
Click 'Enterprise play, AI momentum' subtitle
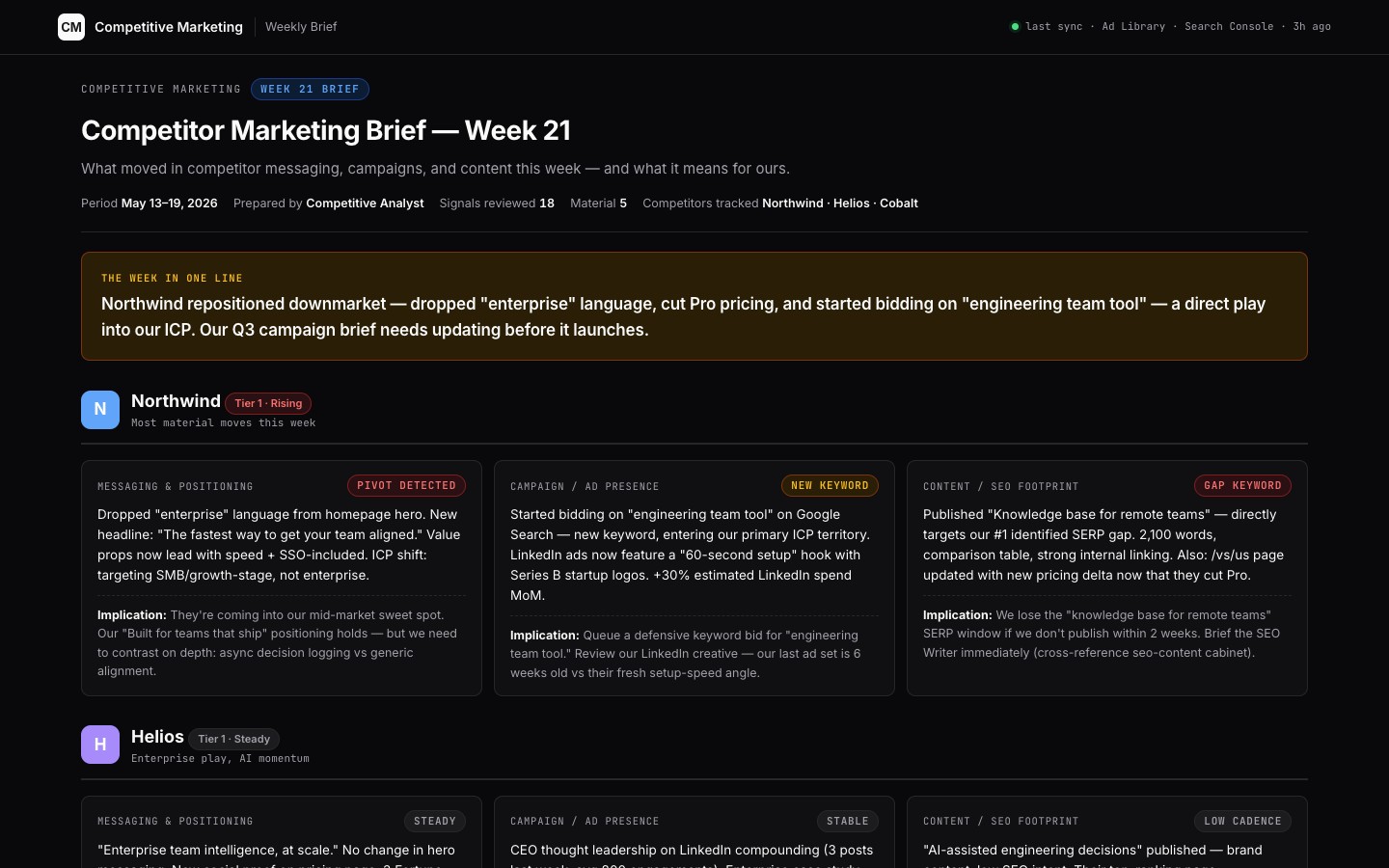coord(220,759)
